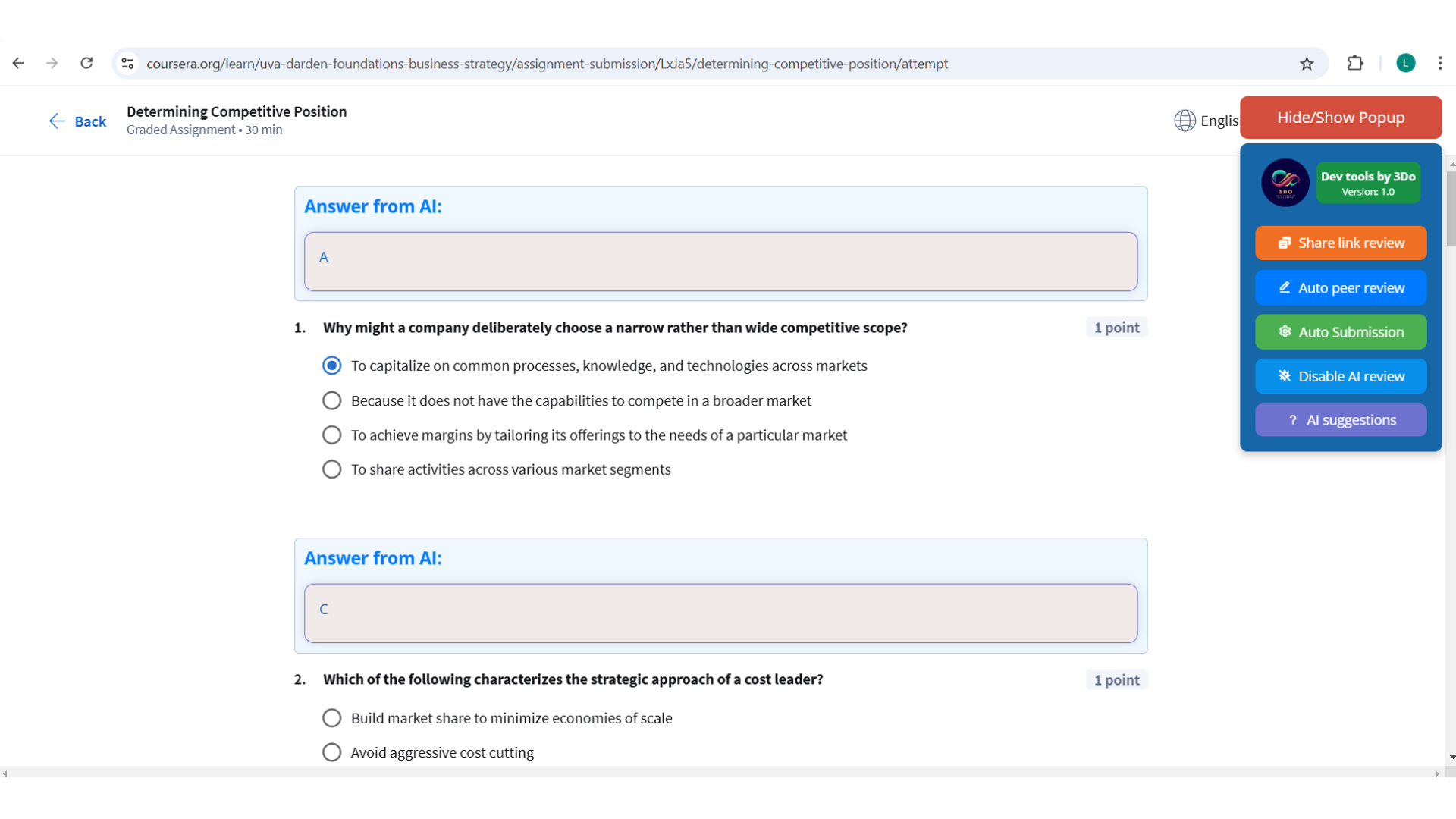The width and height of the screenshot is (1456, 819).
Task: Click the Auto Submission button
Action: click(1340, 332)
